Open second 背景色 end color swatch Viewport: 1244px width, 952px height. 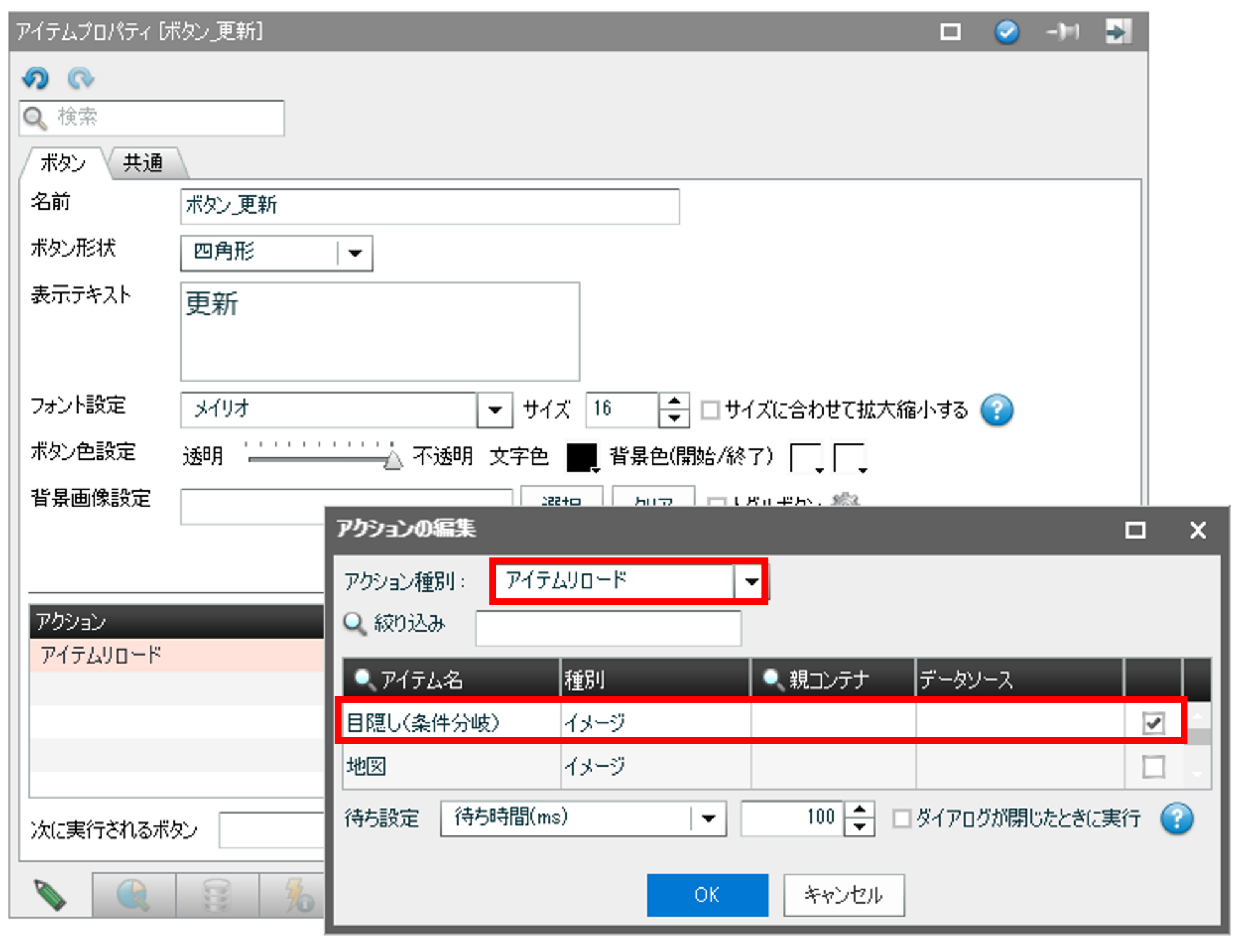click(x=850, y=458)
